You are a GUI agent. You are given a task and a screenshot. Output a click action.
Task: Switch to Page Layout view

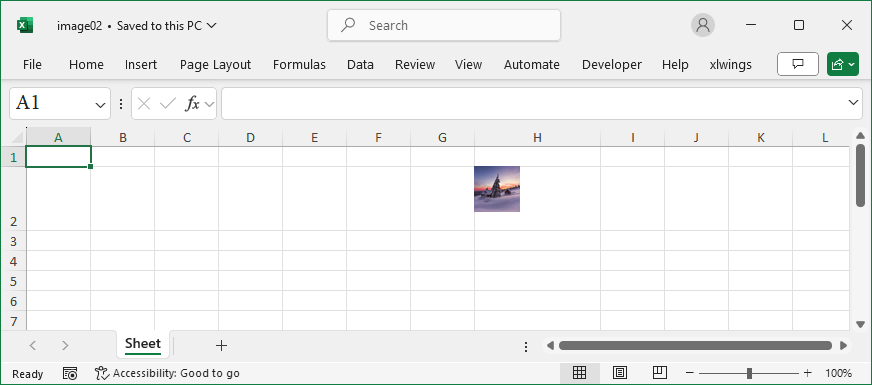pyautogui.click(x=620, y=373)
